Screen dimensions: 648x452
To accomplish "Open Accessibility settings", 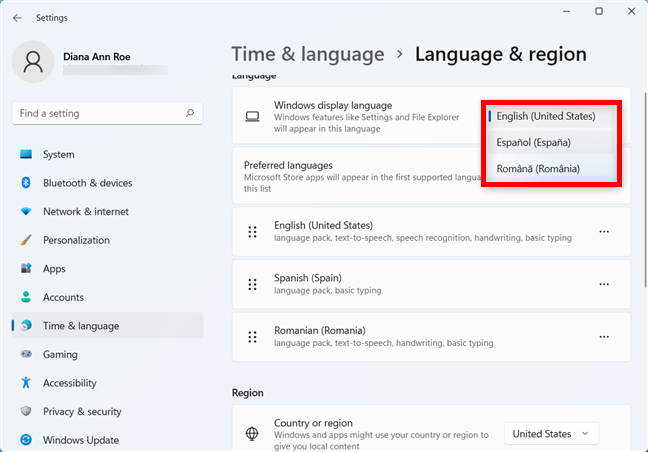I will pyautogui.click(x=69, y=383).
